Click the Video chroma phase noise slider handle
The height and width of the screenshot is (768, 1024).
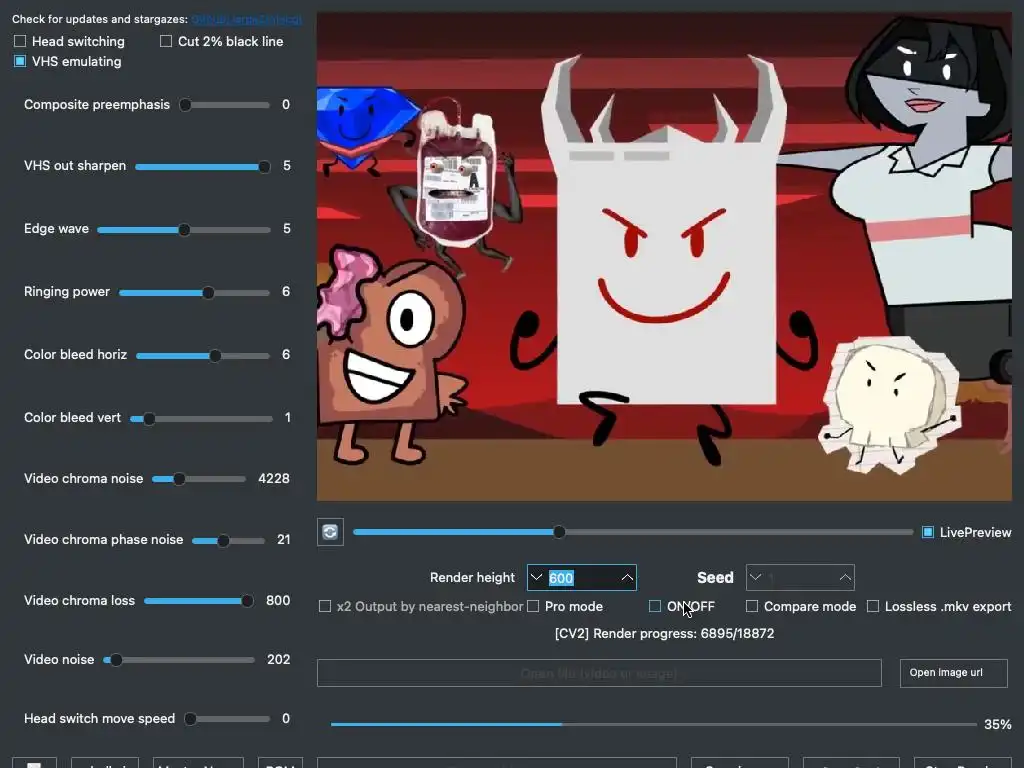point(223,541)
